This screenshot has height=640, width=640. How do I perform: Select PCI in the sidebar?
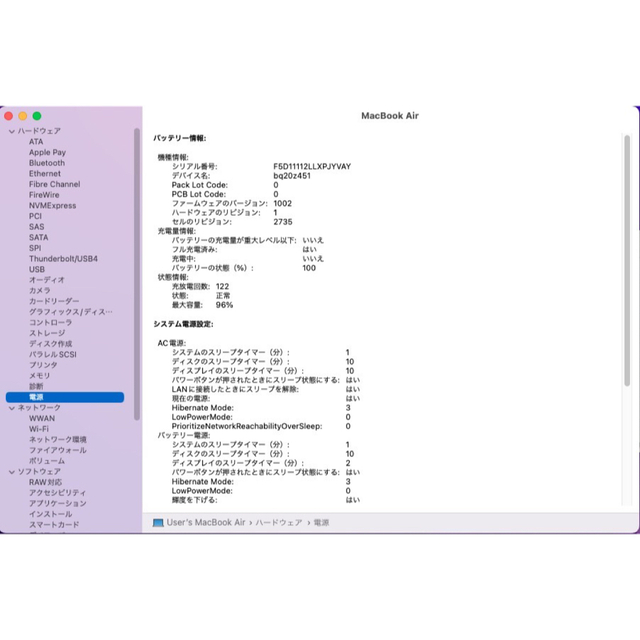click(x=35, y=216)
